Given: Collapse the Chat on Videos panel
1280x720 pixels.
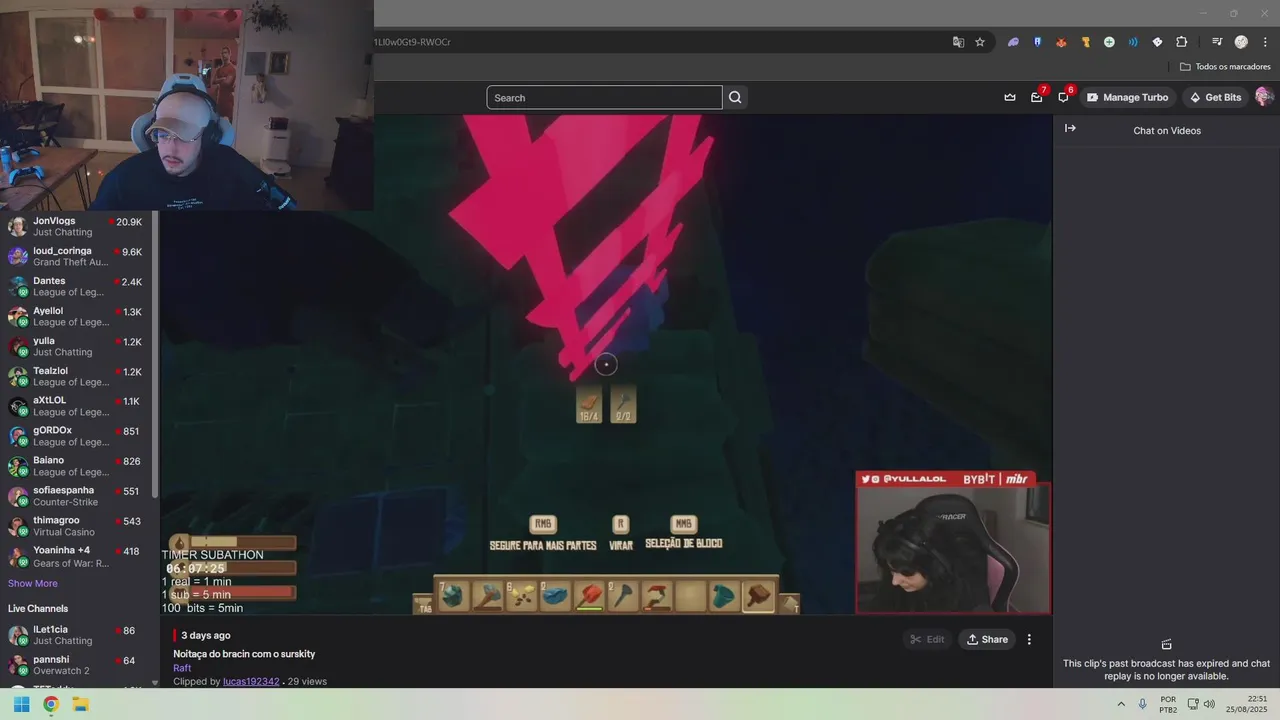Looking at the screenshot, I should [1070, 128].
